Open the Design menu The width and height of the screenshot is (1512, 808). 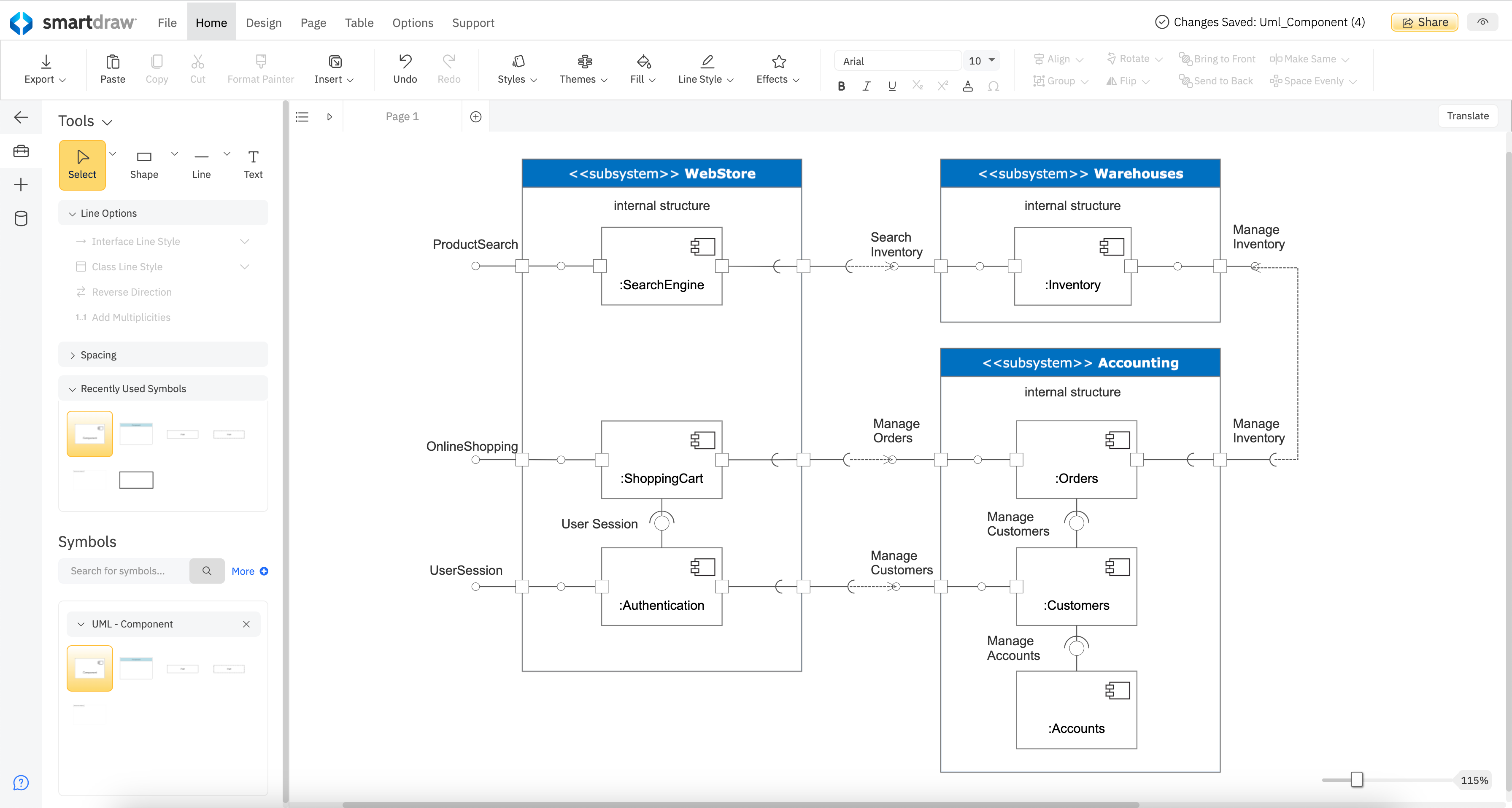pos(263,23)
